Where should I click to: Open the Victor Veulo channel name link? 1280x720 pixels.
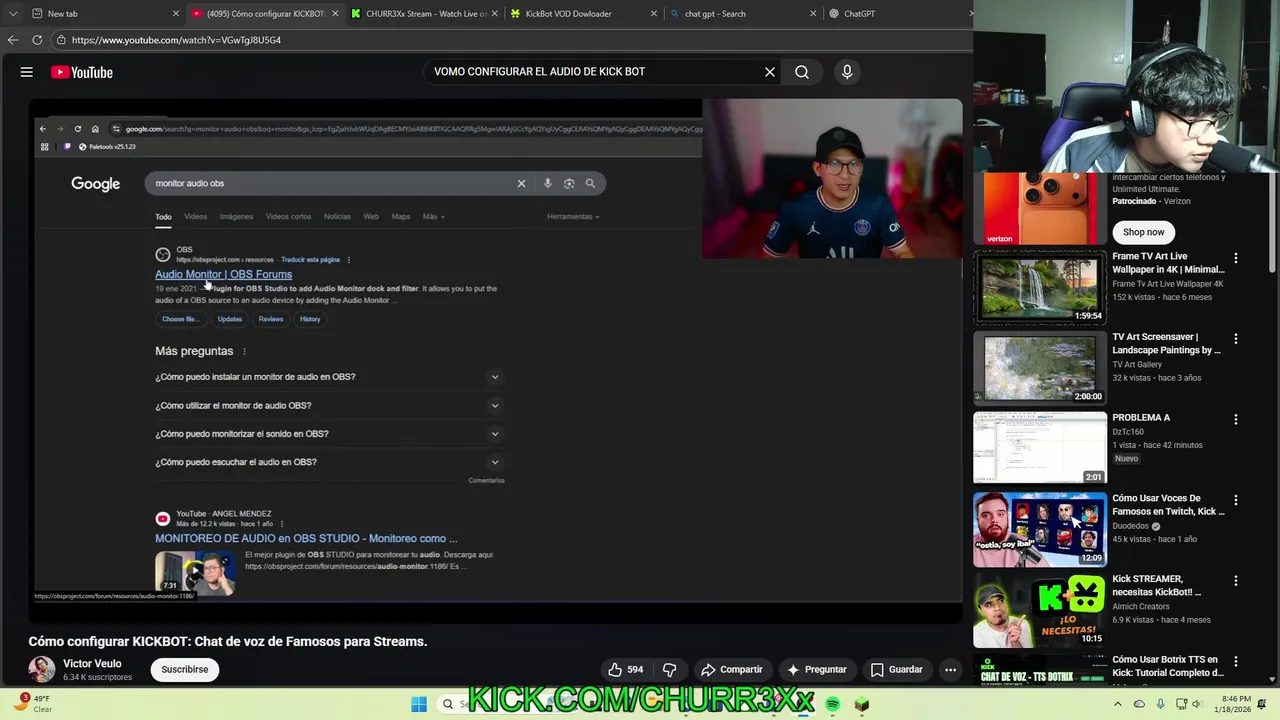pyautogui.click(x=92, y=664)
